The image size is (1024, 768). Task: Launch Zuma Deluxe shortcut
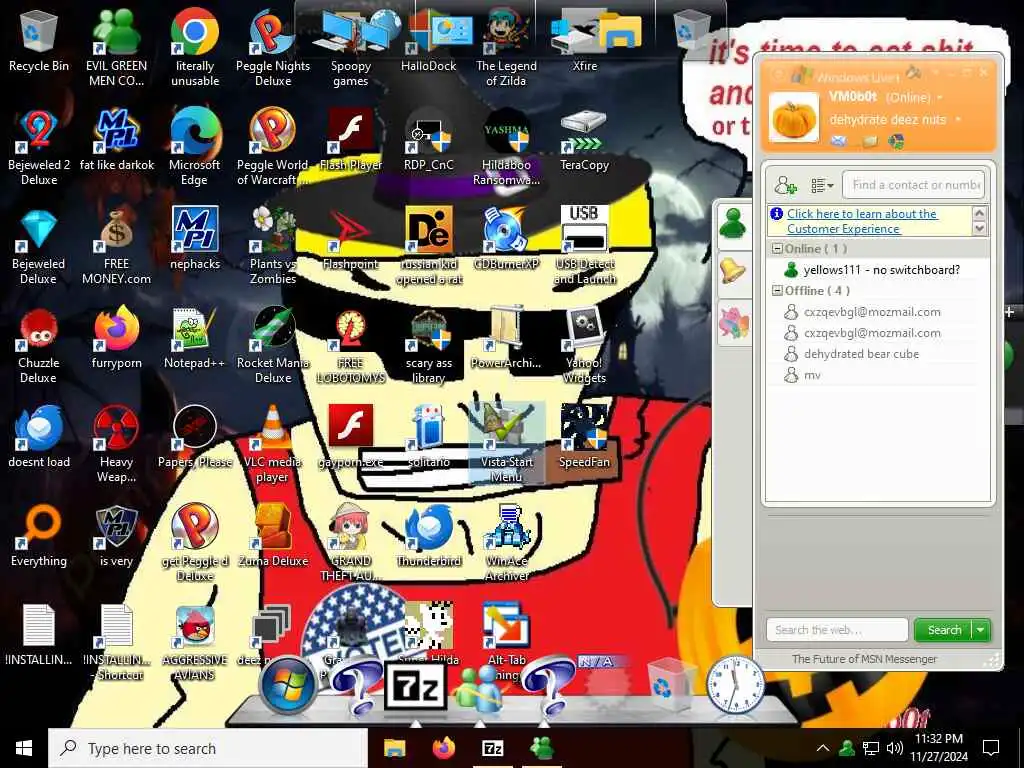[273, 537]
